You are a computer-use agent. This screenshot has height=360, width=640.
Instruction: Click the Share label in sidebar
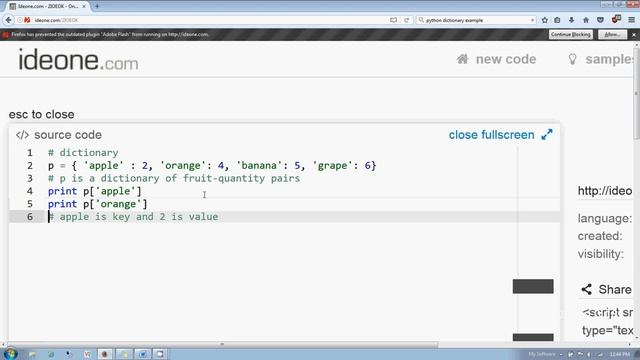(x=615, y=289)
